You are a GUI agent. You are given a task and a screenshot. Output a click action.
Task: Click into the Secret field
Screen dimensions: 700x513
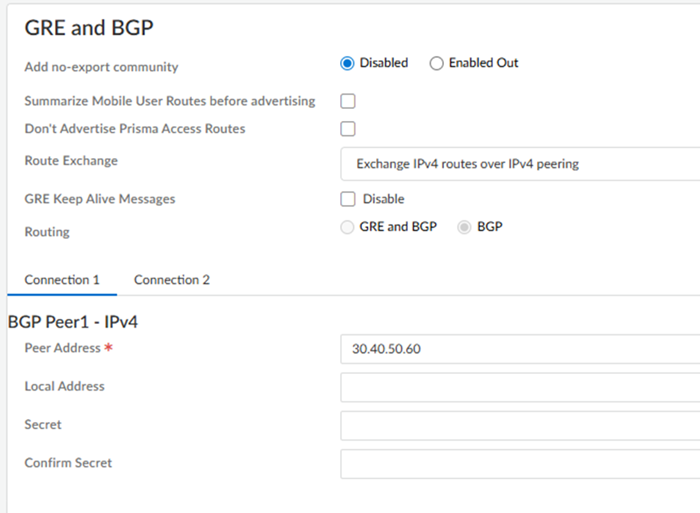tap(520, 426)
